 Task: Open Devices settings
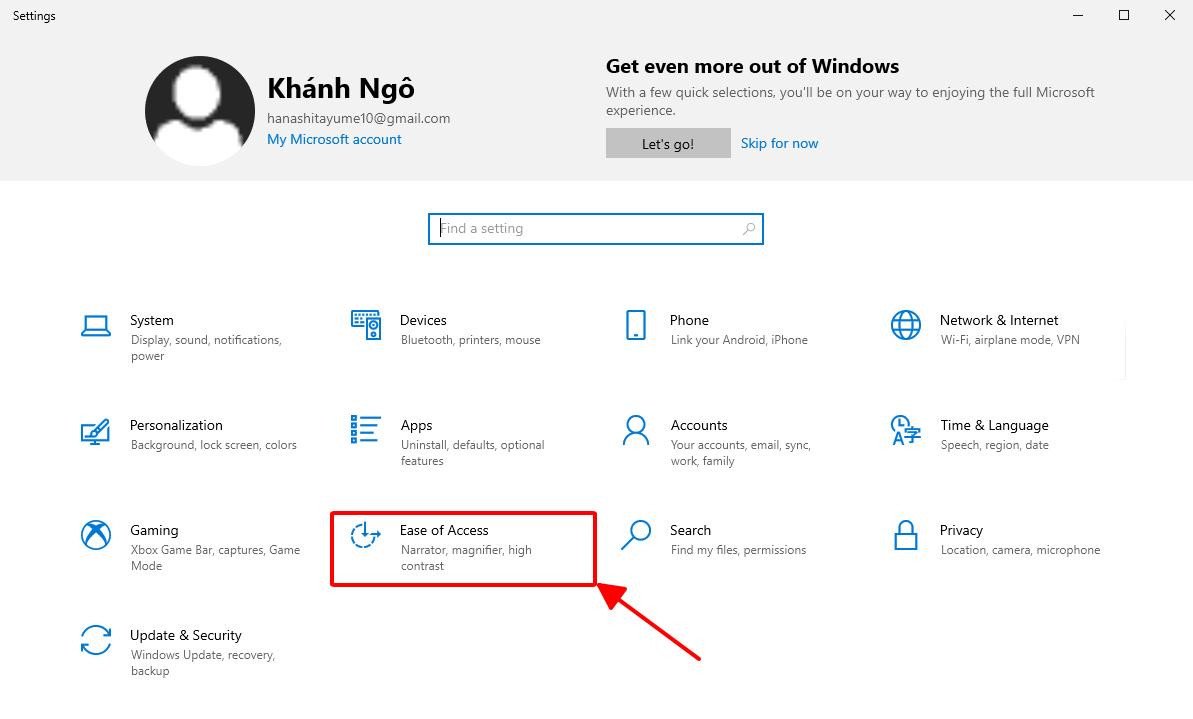coord(424,330)
